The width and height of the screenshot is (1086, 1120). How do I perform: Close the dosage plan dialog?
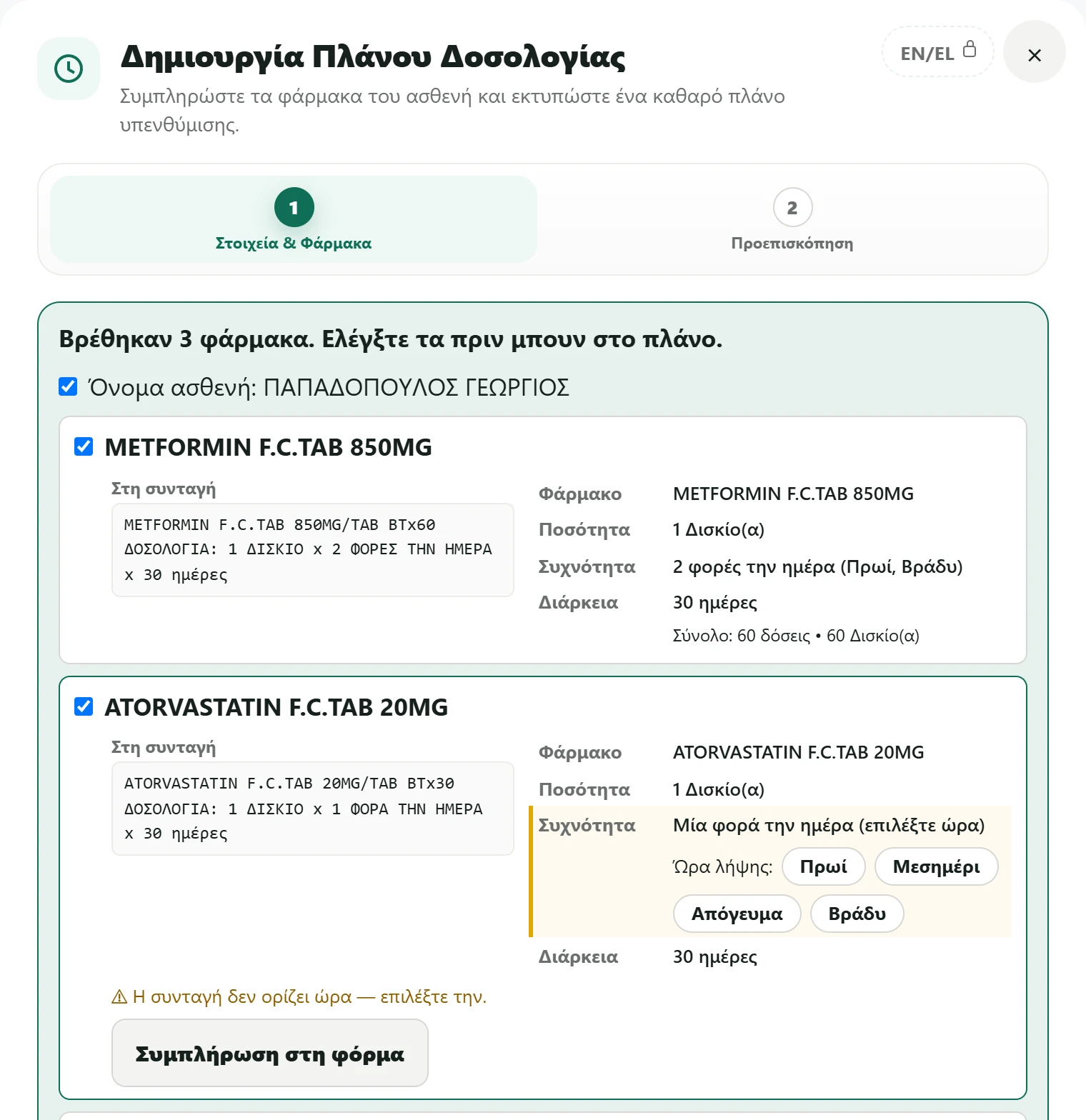tap(1034, 52)
